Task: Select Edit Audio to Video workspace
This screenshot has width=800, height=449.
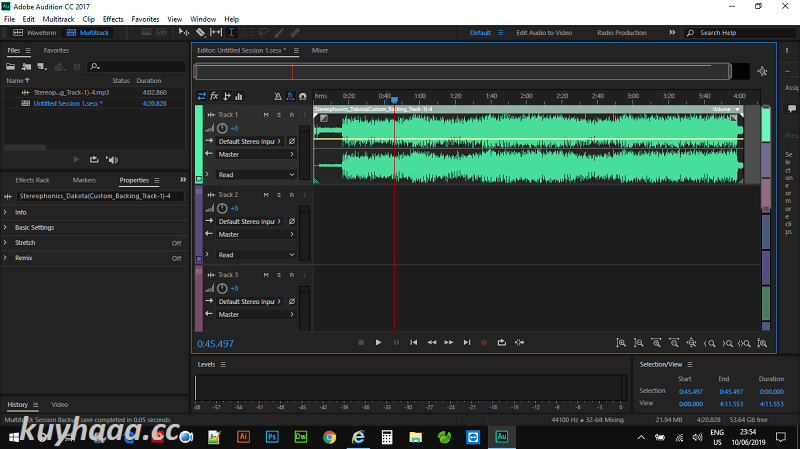Action: pos(544,32)
